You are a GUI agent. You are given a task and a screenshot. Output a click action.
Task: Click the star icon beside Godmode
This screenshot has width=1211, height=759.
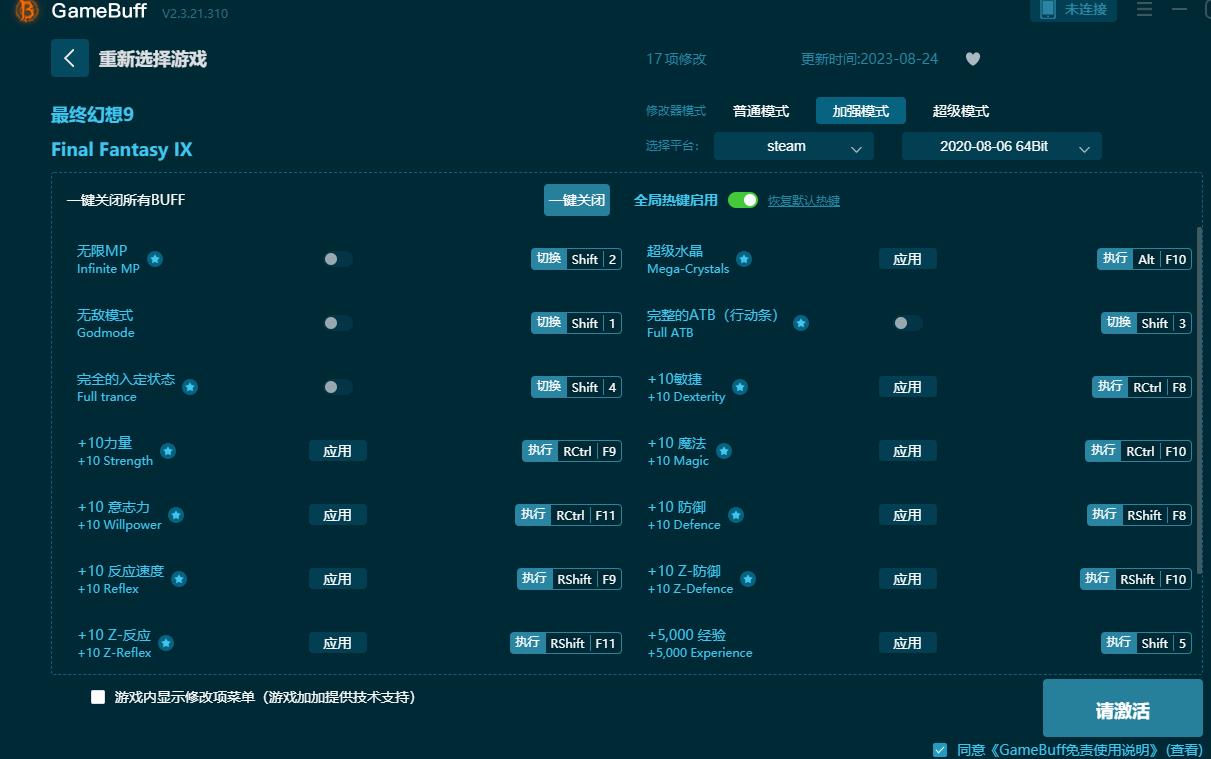[149, 323]
